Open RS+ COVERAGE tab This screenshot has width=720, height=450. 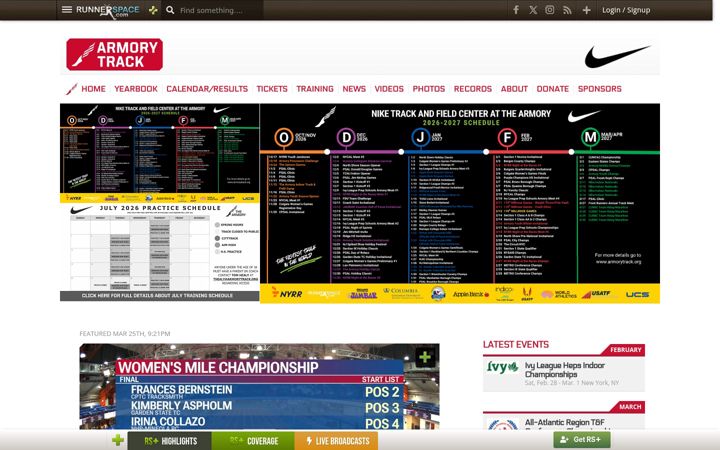click(253, 441)
